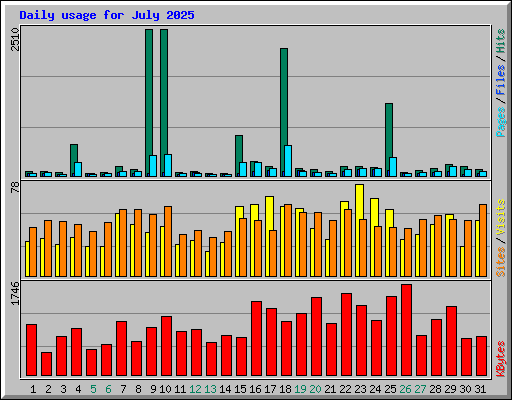The height and width of the screenshot is (400, 512).
Task: Click the cyan "Pages" legend label
Action: click(501, 122)
